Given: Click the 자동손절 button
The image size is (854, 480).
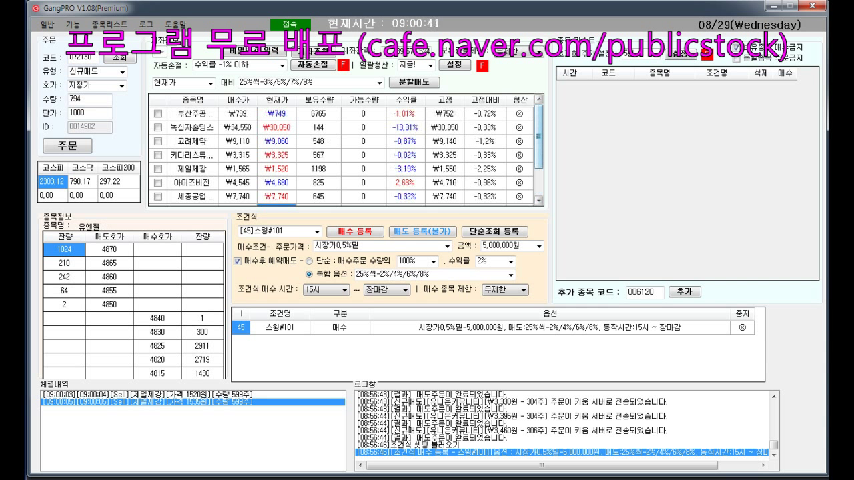Looking at the screenshot, I should pos(313,65).
